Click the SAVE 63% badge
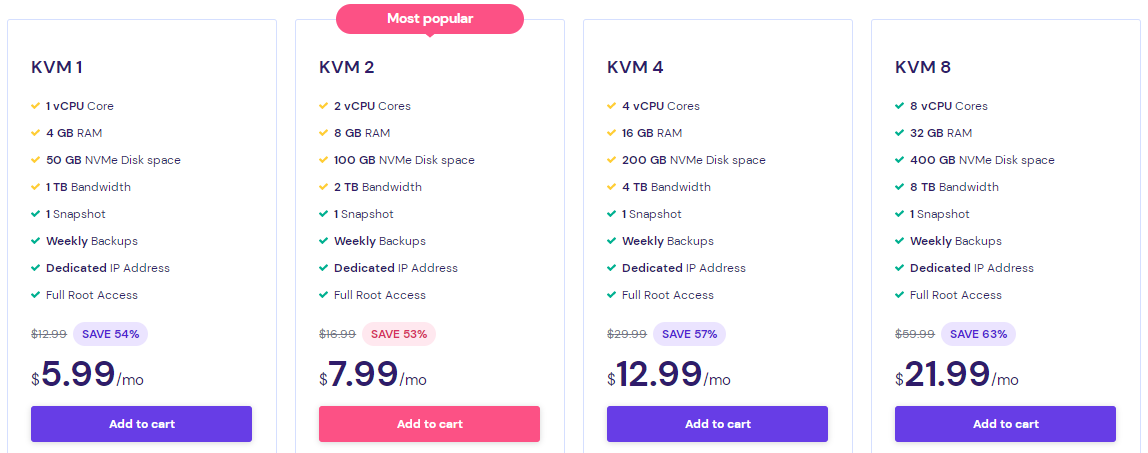Screen dimensions: 1148x453 [979, 334]
